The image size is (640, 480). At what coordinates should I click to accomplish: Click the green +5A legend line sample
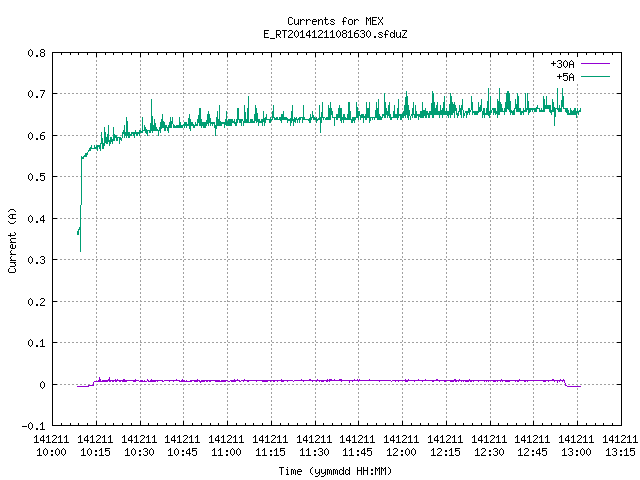595,77
